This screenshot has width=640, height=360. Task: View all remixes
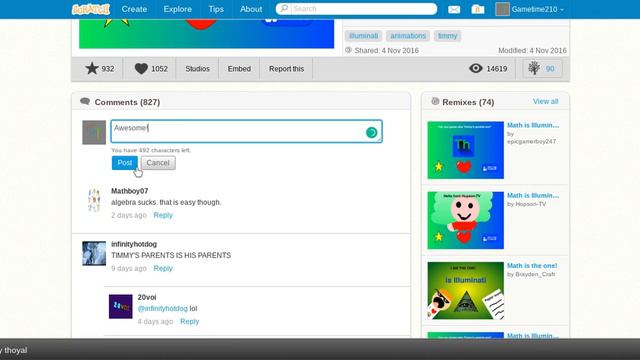pos(545,102)
